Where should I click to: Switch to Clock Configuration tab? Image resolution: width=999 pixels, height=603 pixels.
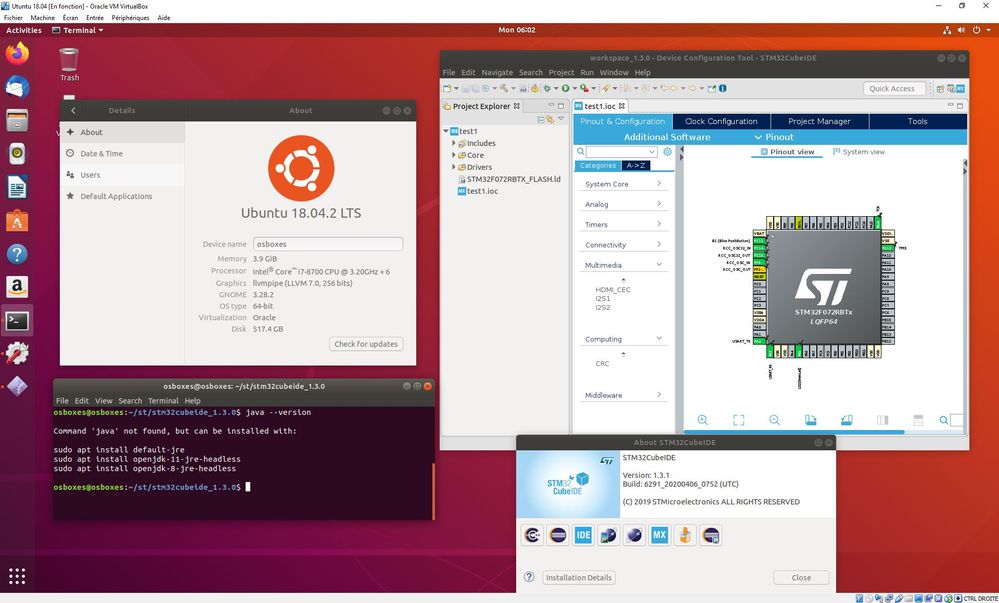(x=721, y=121)
